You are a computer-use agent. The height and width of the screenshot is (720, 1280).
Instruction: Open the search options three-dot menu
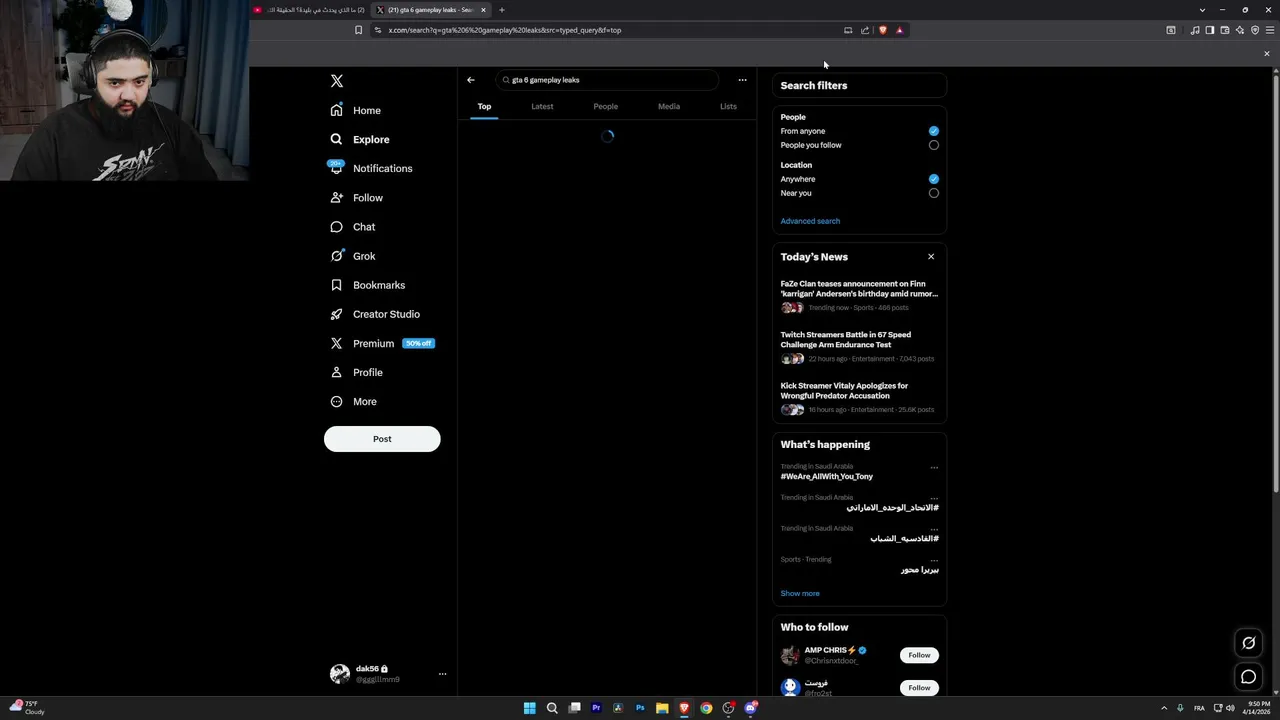click(x=742, y=80)
